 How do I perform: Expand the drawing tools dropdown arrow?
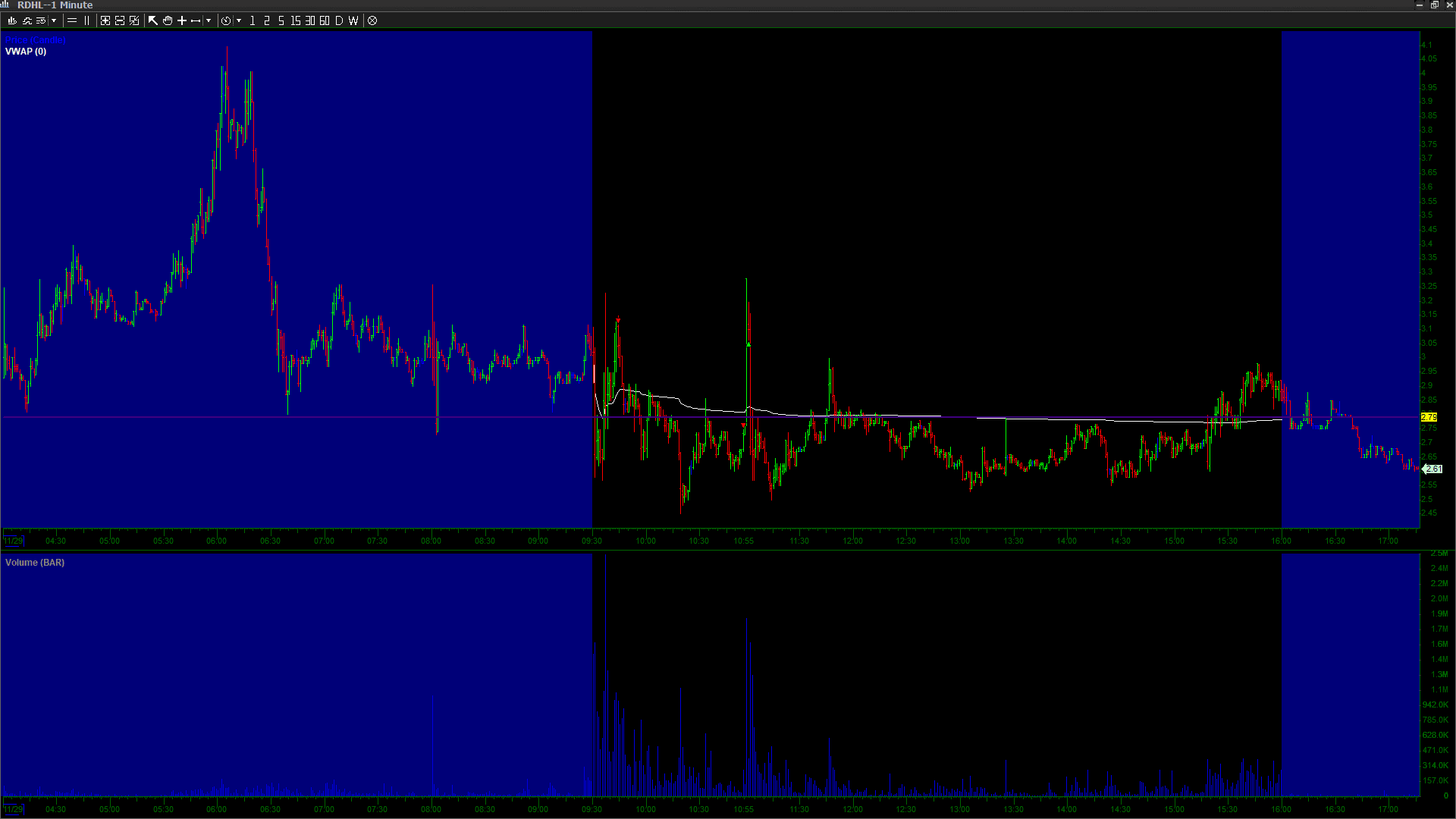(x=209, y=20)
